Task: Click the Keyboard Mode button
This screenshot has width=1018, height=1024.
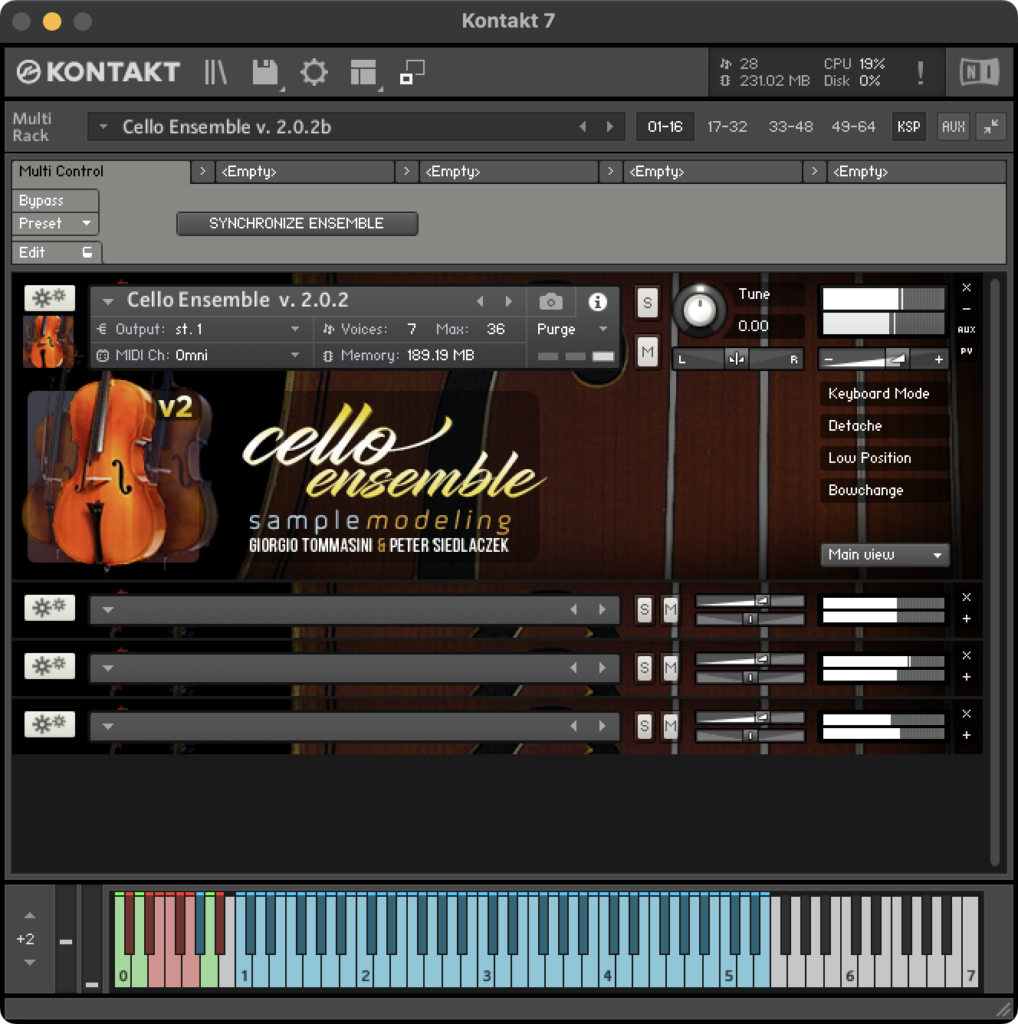Action: pos(884,394)
